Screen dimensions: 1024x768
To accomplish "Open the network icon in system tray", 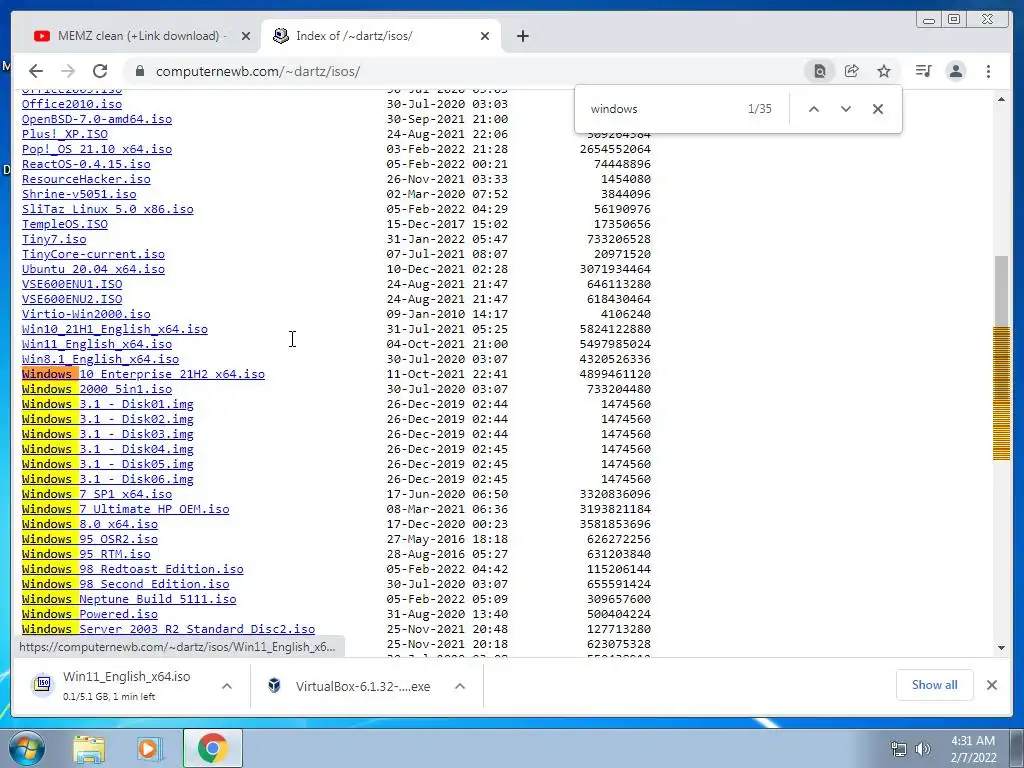I will [x=899, y=749].
